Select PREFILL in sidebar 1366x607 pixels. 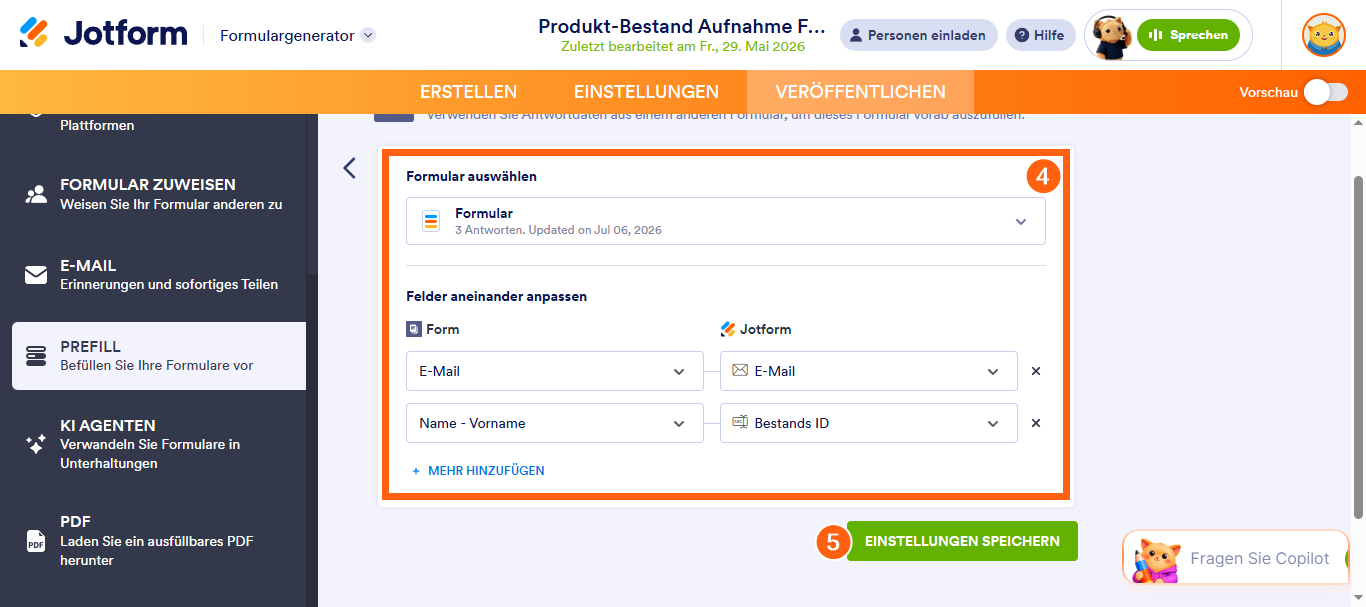(159, 356)
